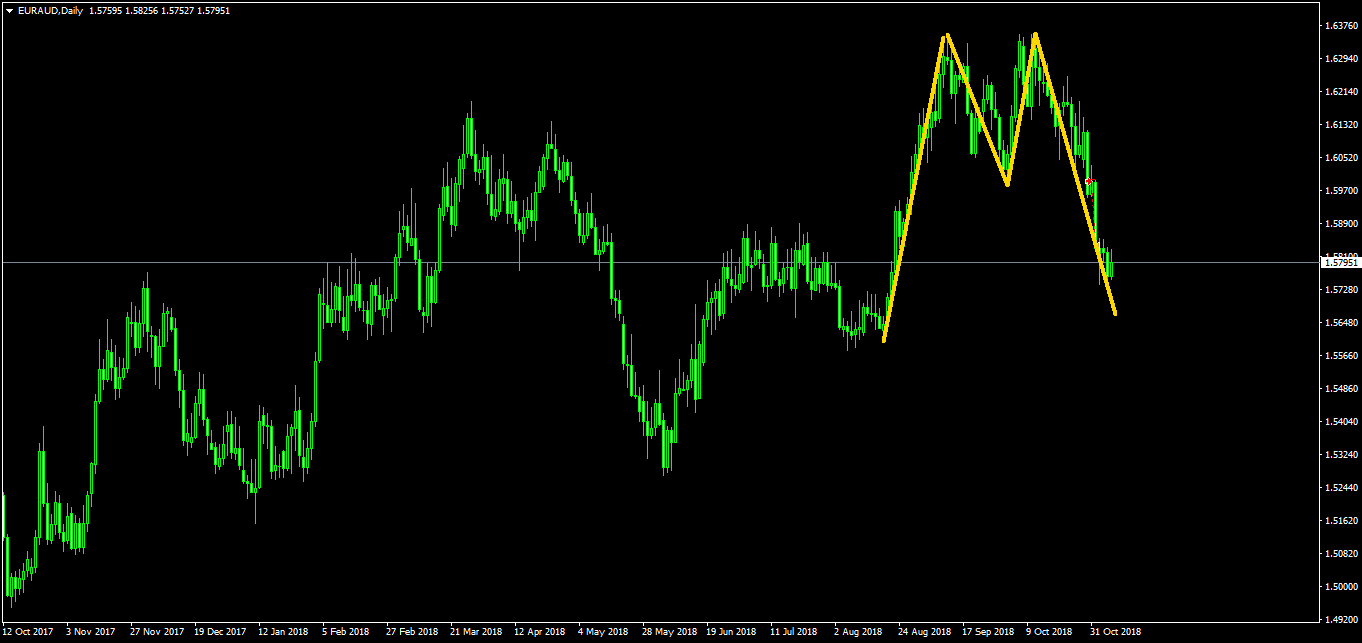Click the 12 Oct 2017 date label

coord(26,632)
